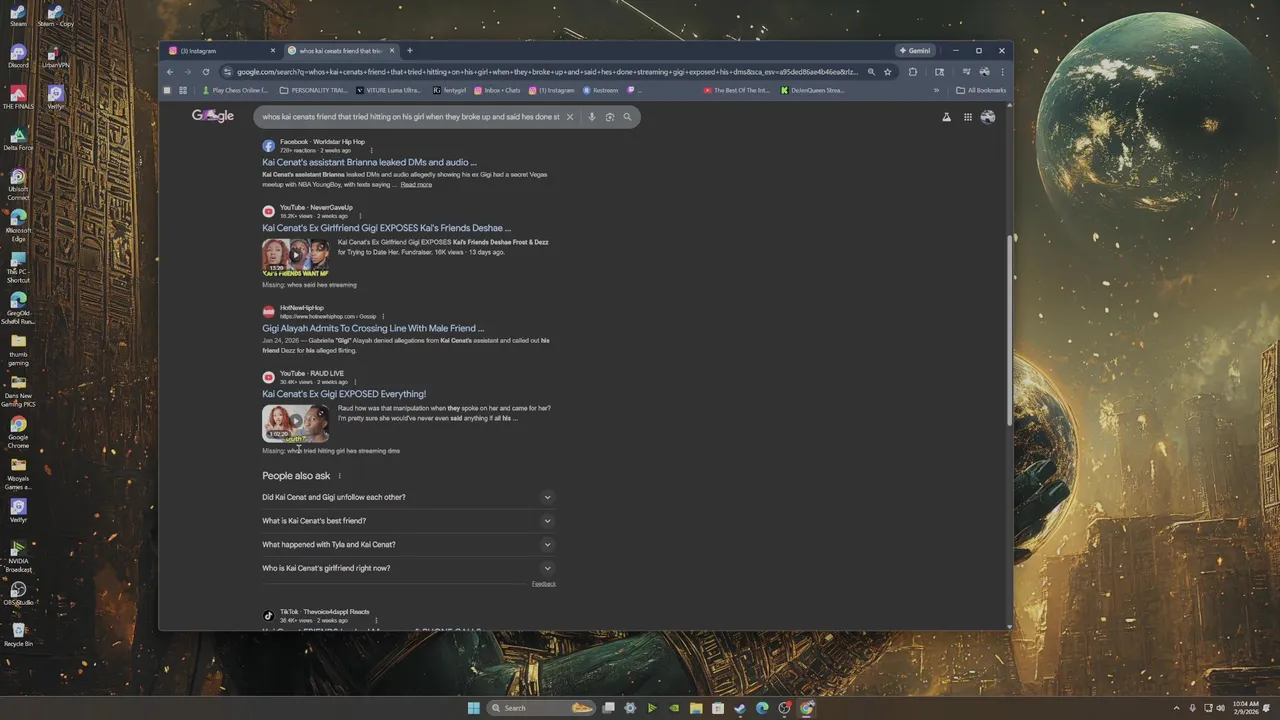Open the Restream bookmark
1280x720 pixels.
[600, 90]
